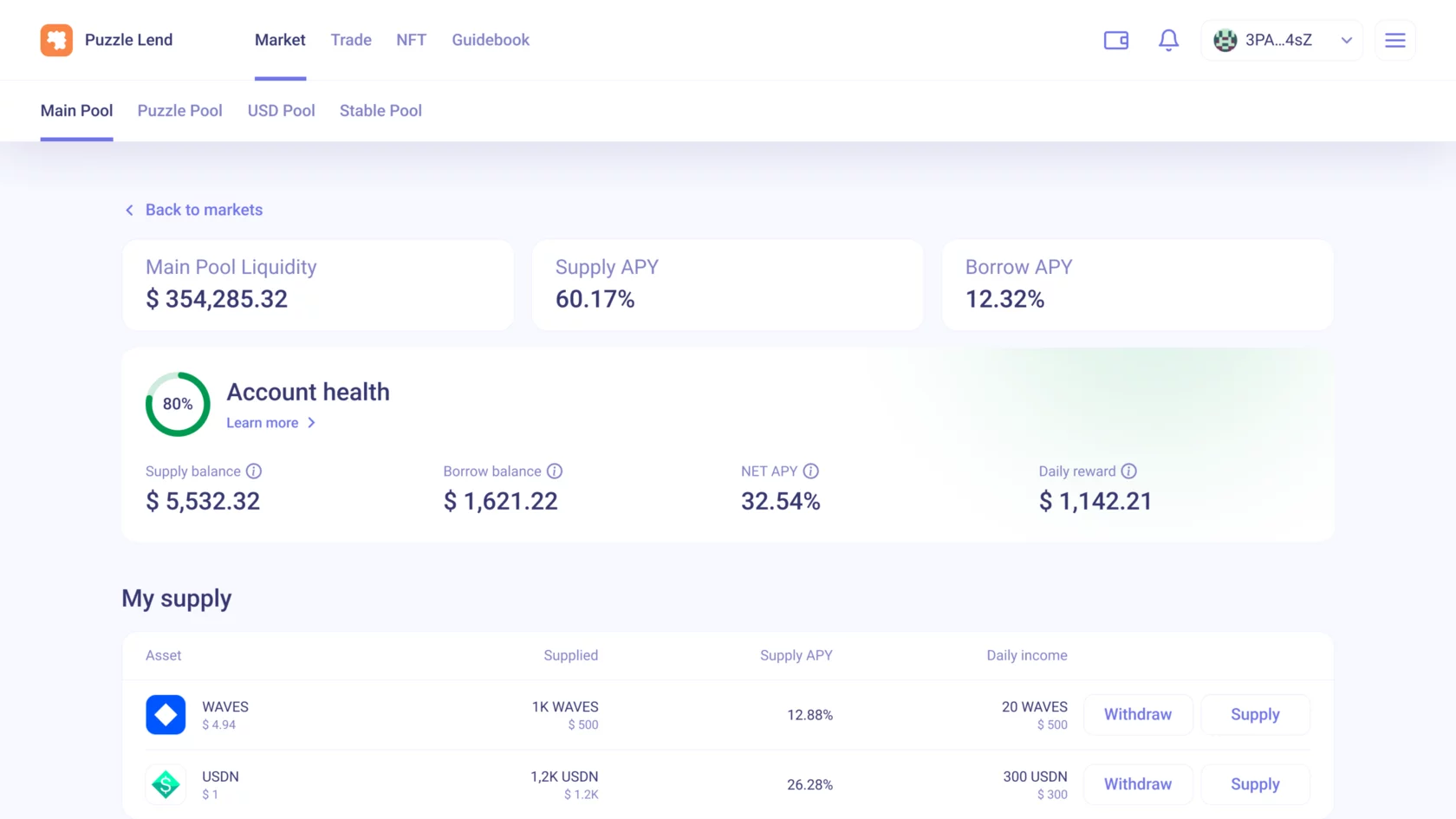The height and width of the screenshot is (819, 1456).
Task: Open the wallet icon in header
Action: point(1116,40)
